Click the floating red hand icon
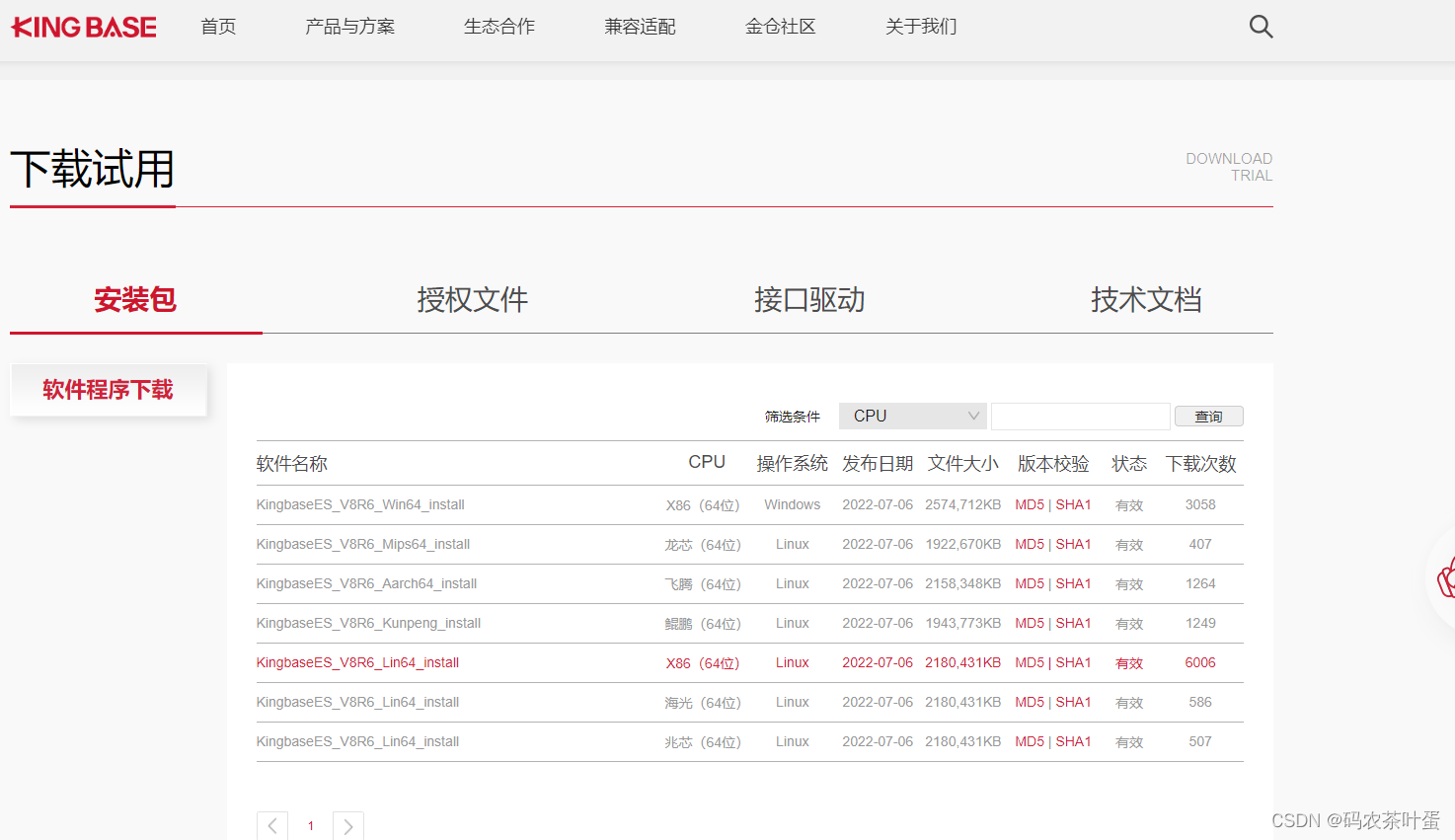 pyautogui.click(x=1445, y=577)
